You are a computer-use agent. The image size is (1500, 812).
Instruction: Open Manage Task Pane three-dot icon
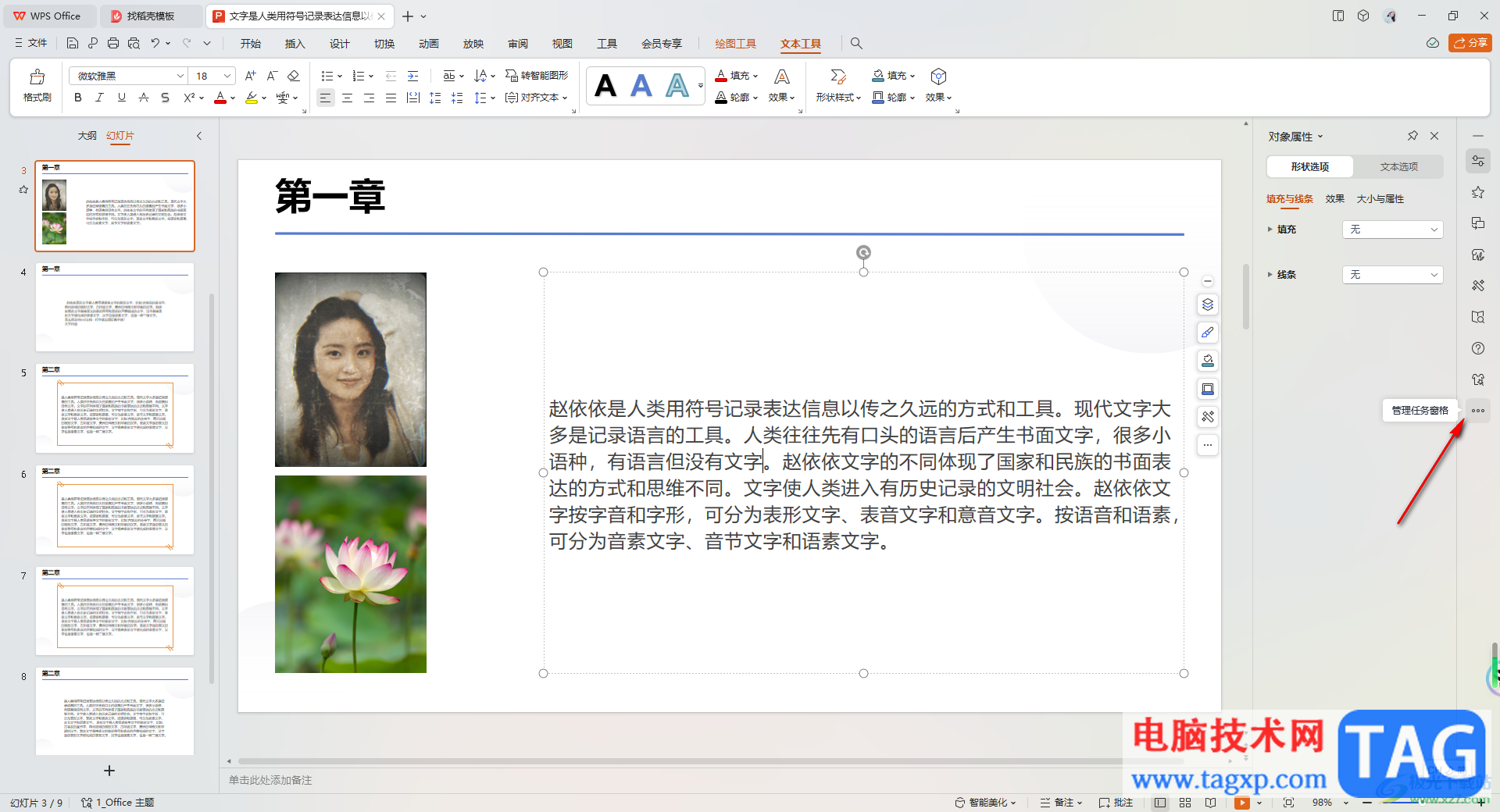point(1478,411)
